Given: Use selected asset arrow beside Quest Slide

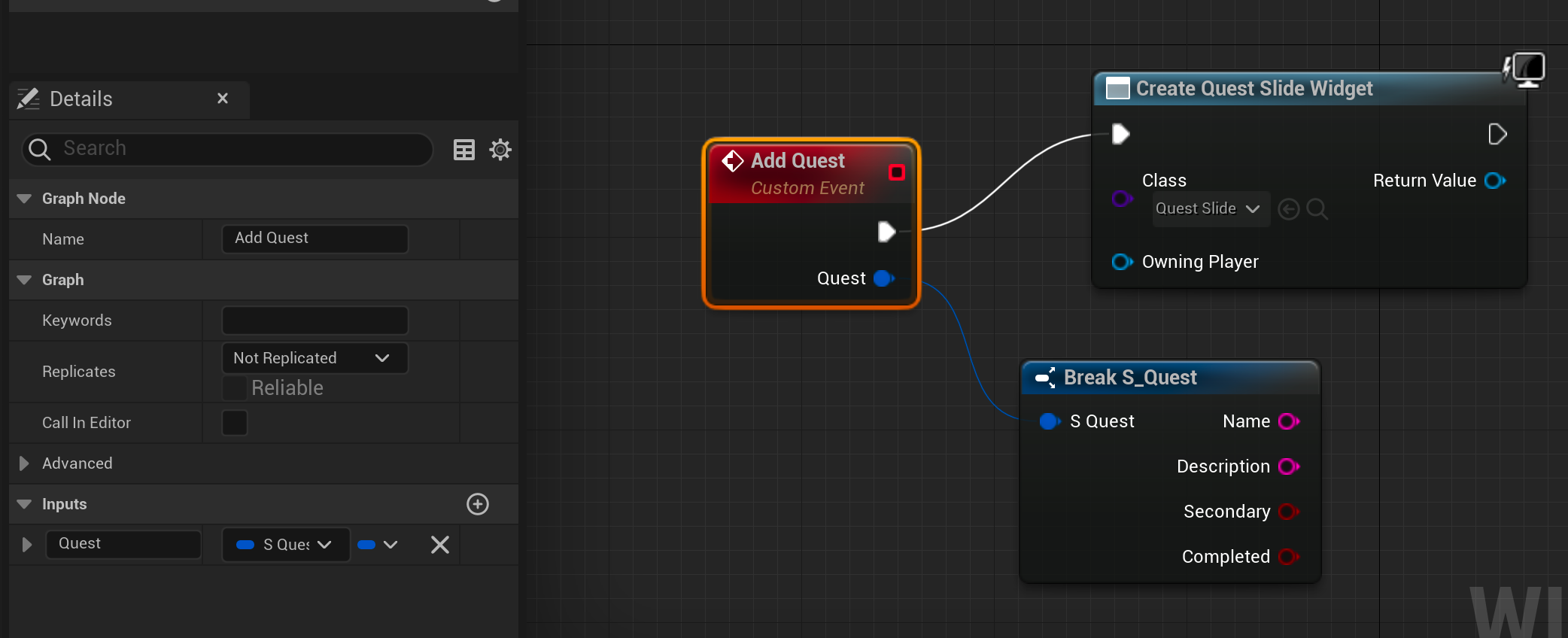Looking at the screenshot, I should click(x=1289, y=209).
